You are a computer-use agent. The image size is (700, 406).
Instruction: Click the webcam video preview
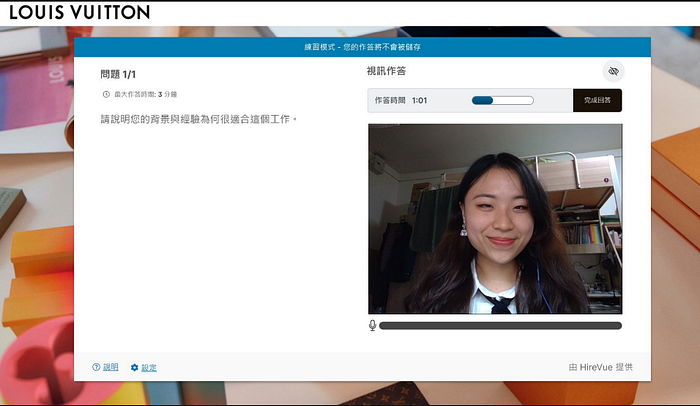495,219
